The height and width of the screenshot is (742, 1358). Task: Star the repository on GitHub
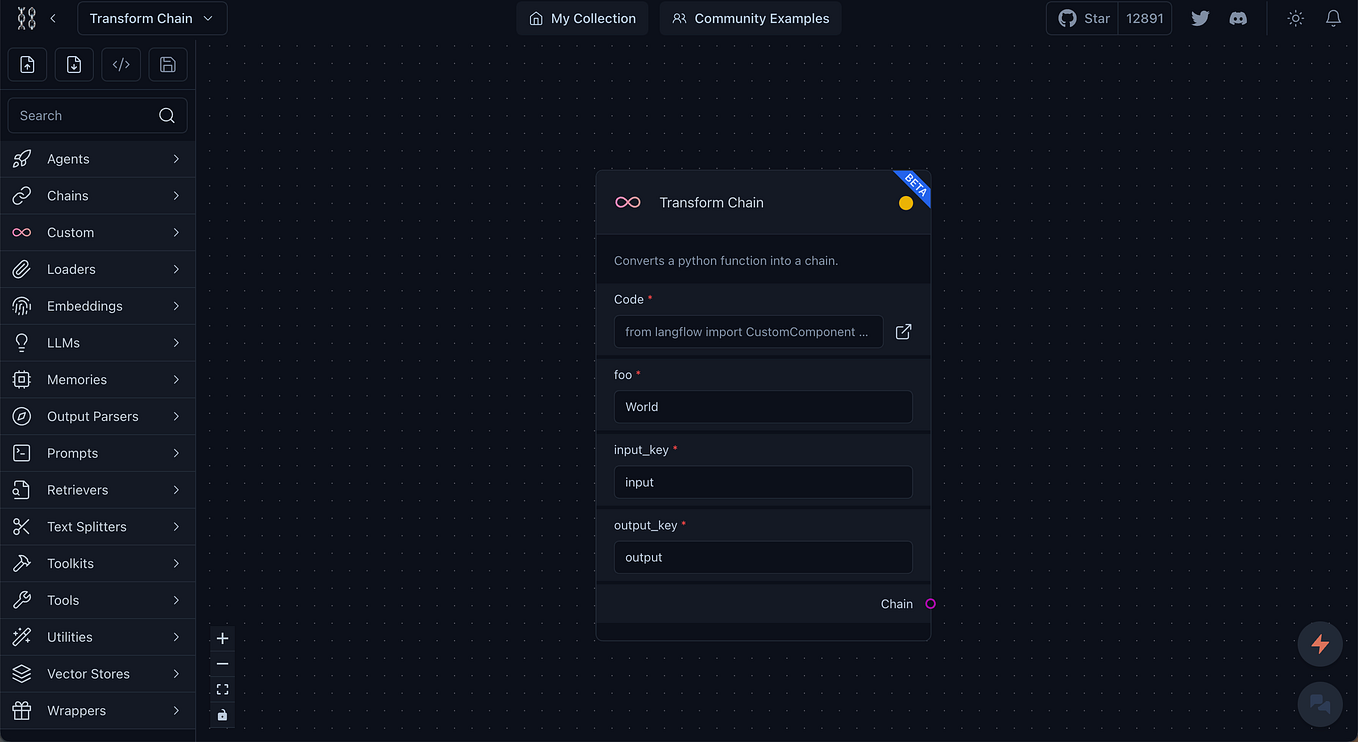point(1081,18)
